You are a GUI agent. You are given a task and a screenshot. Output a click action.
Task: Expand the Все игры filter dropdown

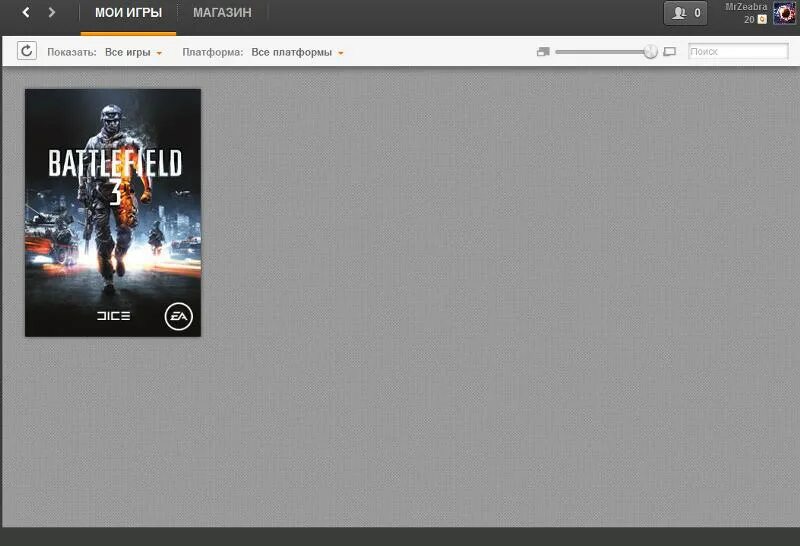coord(133,52)
